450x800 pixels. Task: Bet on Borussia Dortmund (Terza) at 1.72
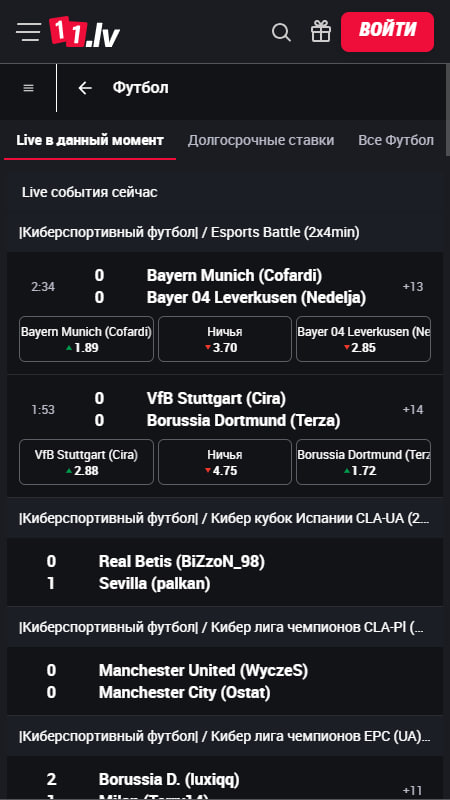tap(363, 462)
